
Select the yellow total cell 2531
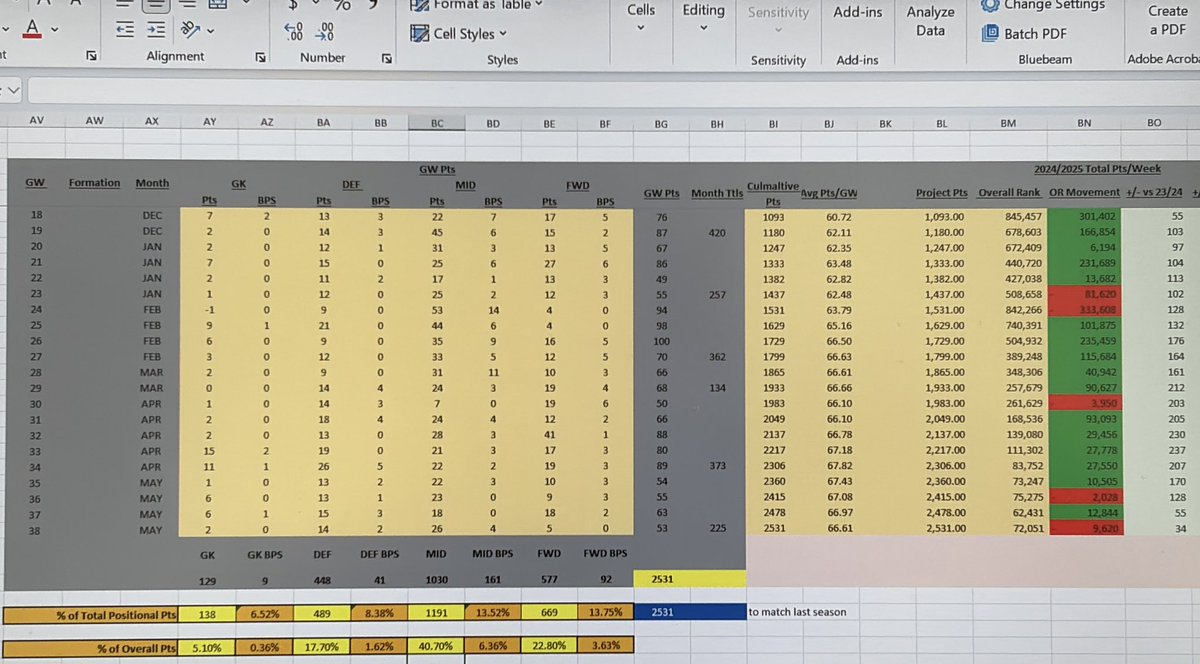(x=689, y=578)
